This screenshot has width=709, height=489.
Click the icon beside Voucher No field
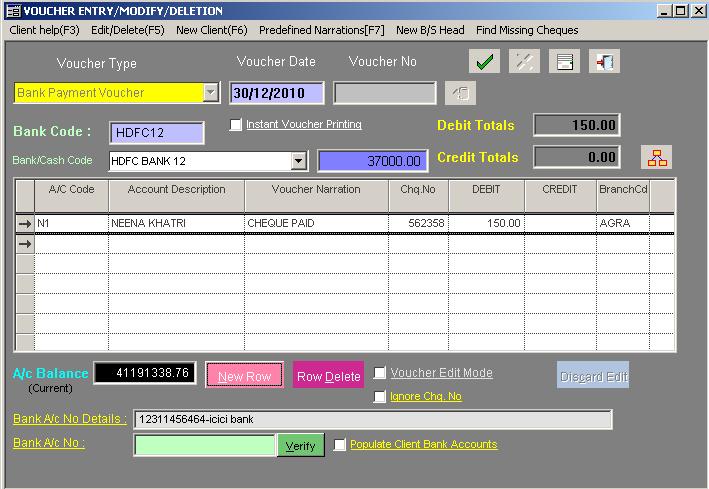pyautogui.click(x=461, y=93)
